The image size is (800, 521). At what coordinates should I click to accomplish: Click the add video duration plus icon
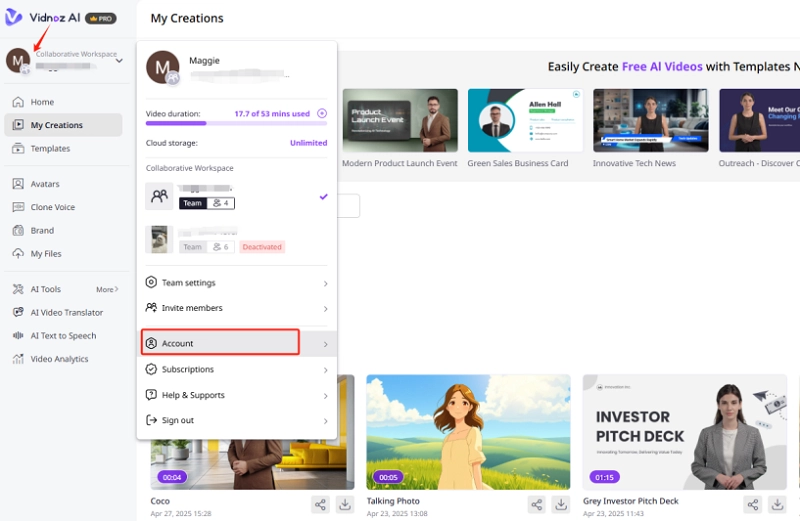pos(322,113)
